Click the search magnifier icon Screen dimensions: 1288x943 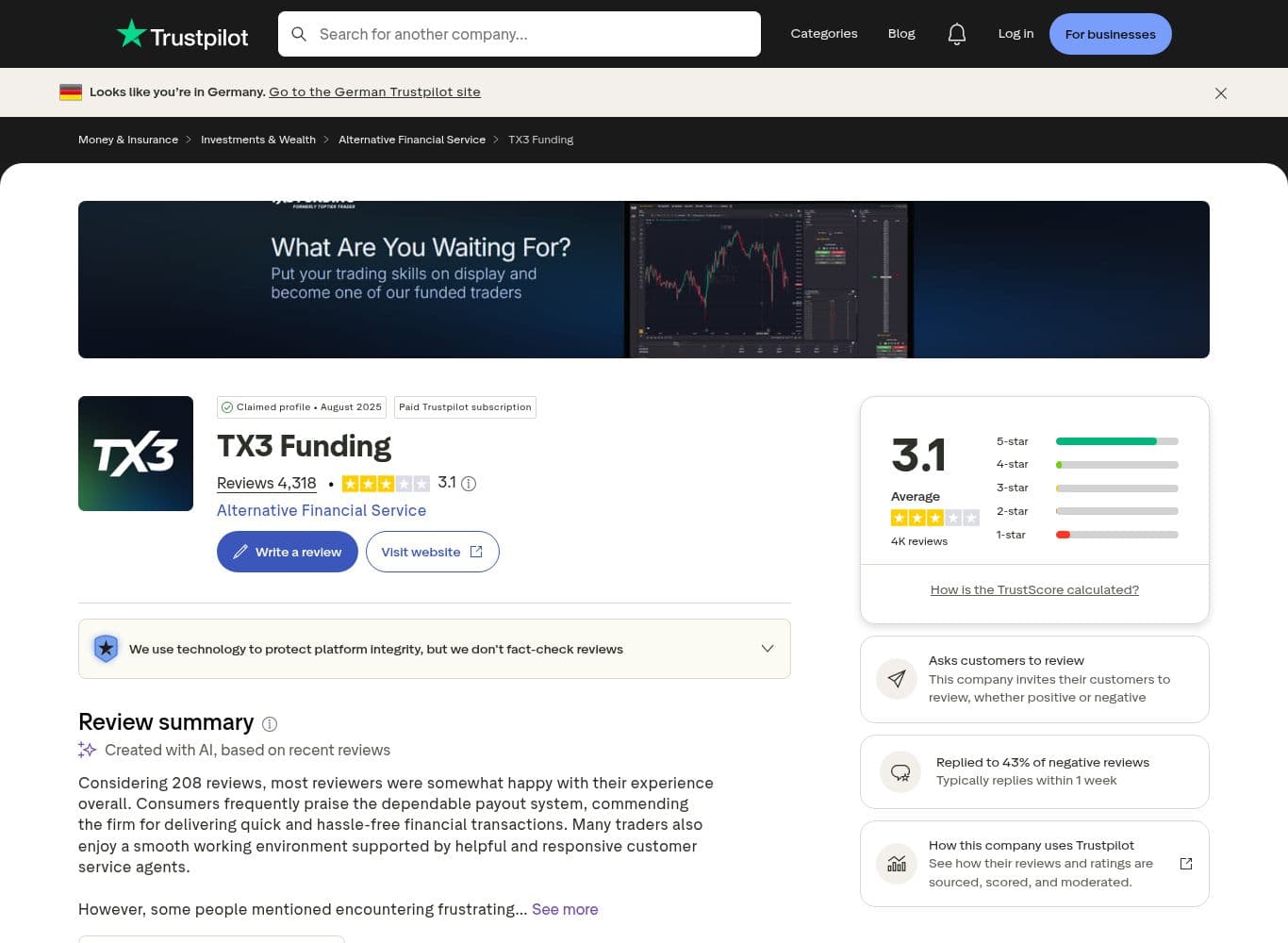(299, 34)
